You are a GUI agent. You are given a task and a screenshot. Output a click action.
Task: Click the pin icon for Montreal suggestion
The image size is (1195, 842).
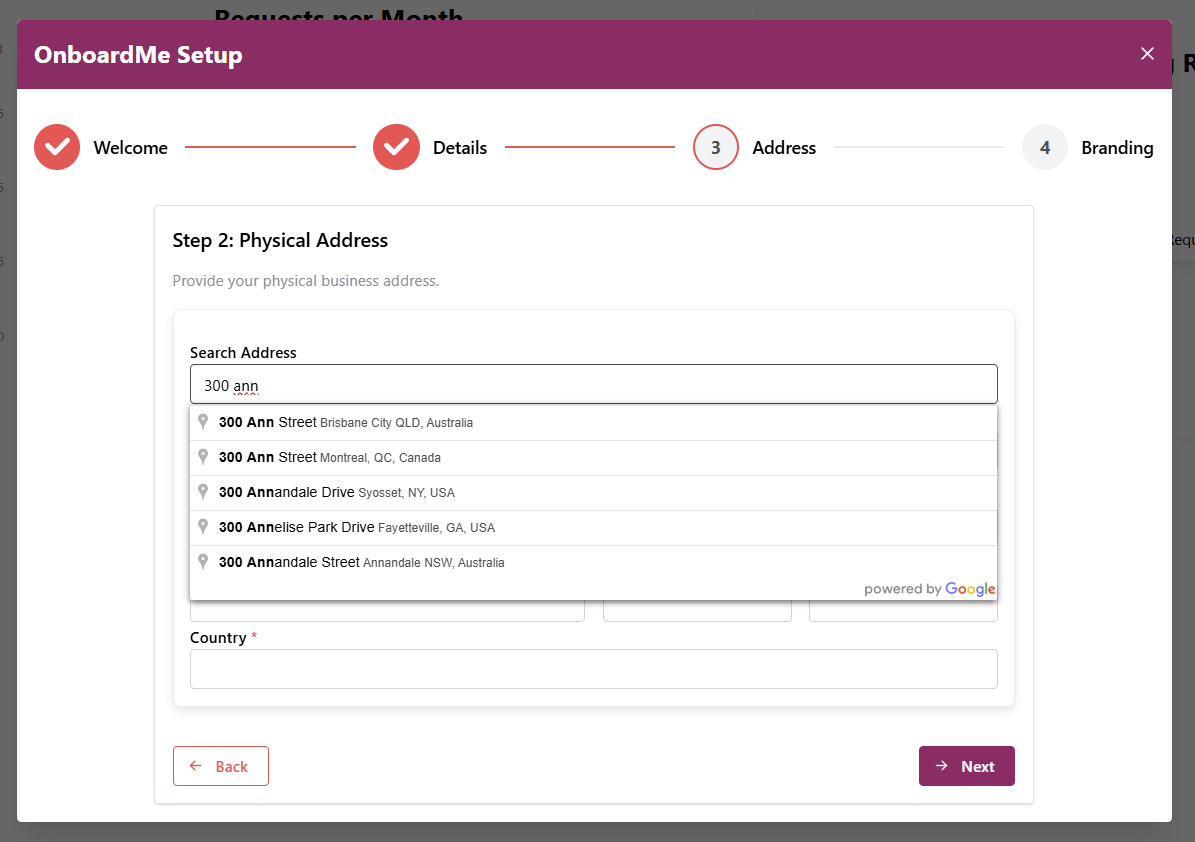[x=203, y=457]
